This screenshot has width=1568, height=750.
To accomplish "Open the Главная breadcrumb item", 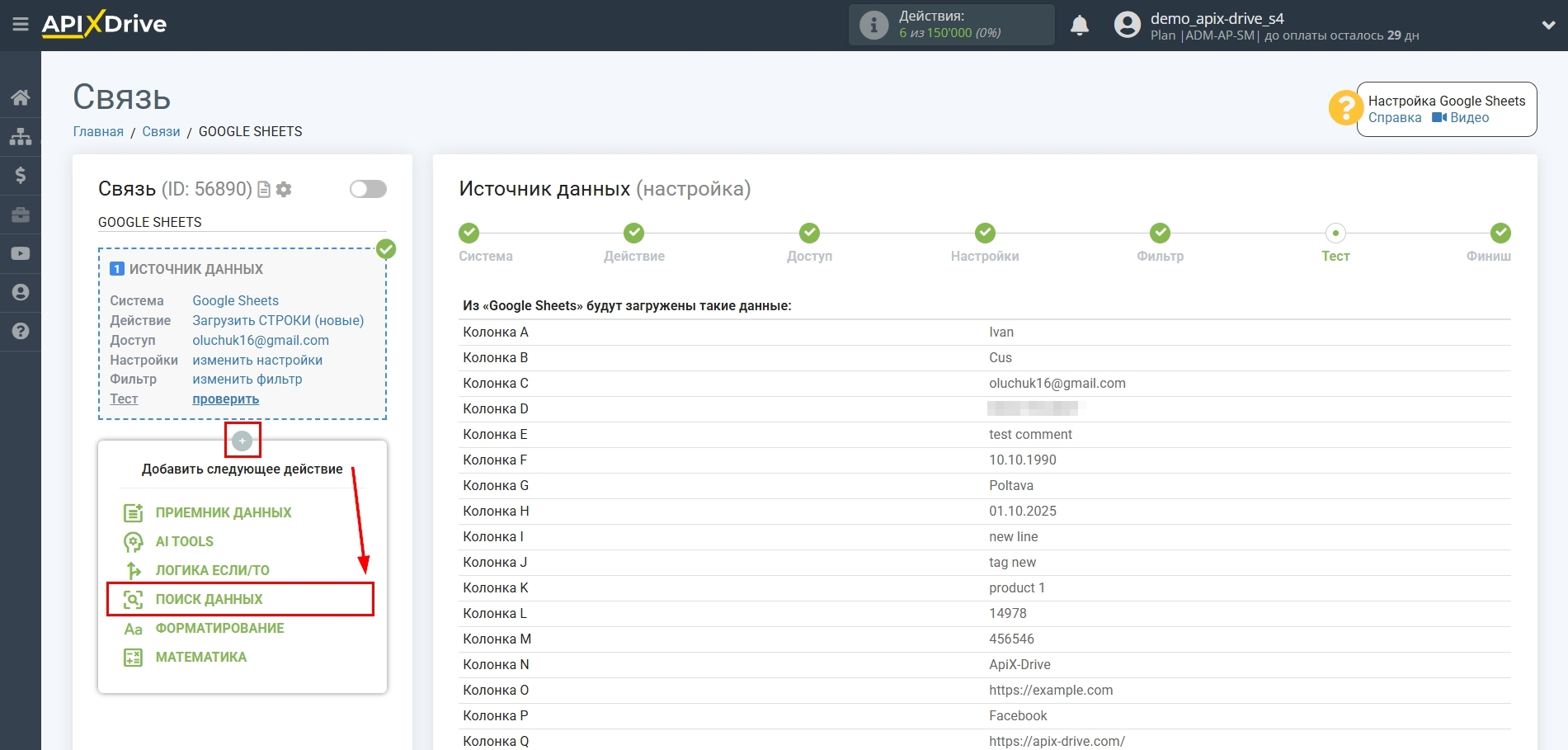I will [97, 131].
